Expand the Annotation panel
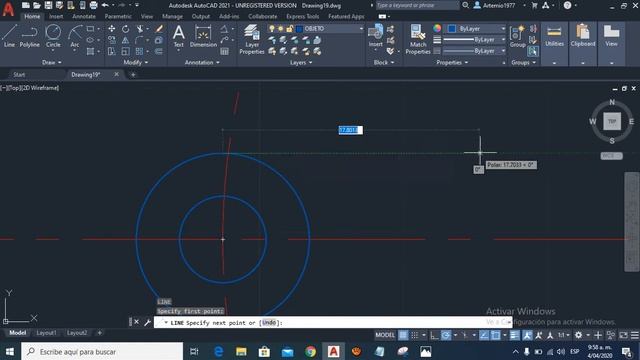640x360 pixels. (202, 62)
